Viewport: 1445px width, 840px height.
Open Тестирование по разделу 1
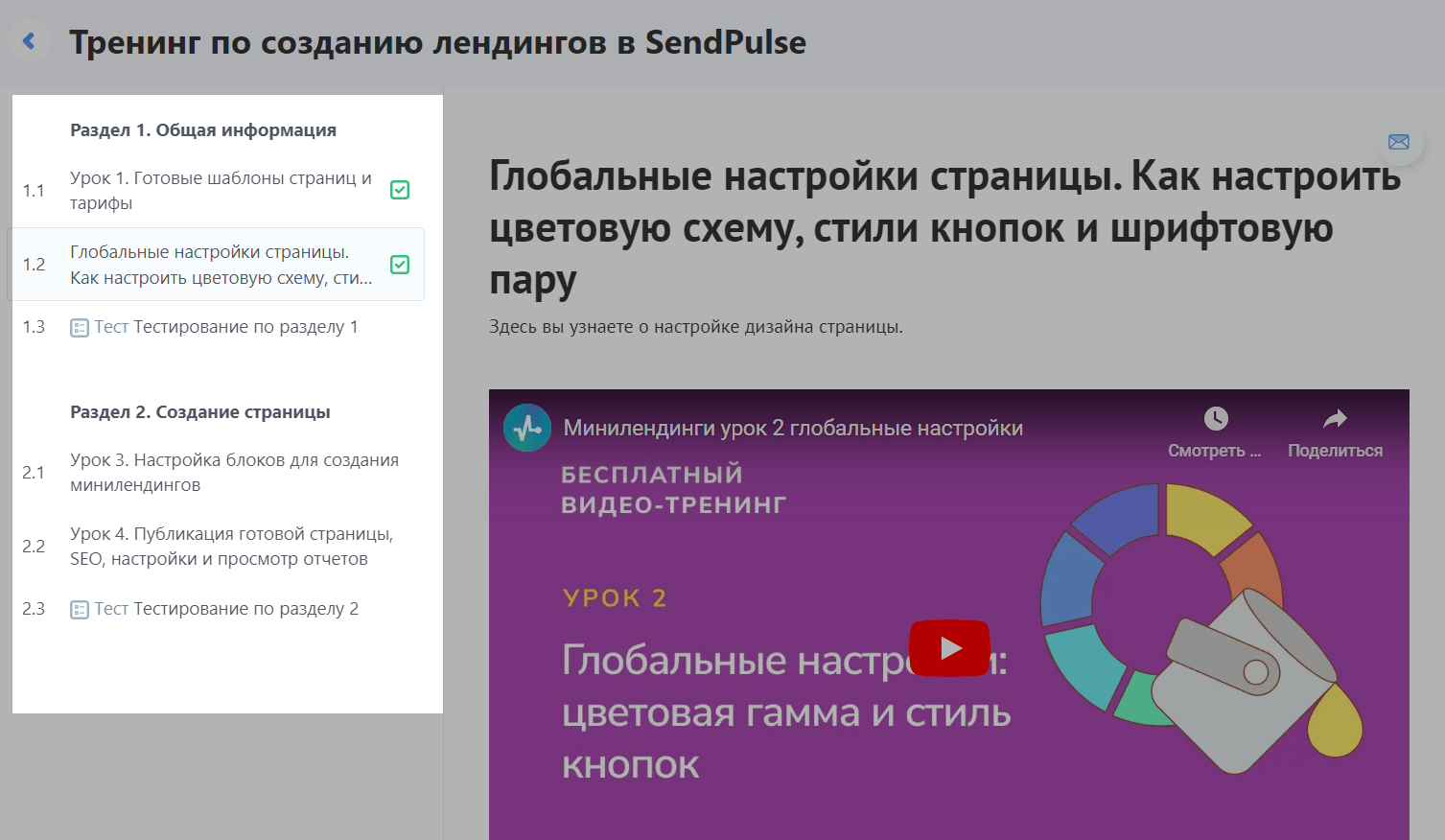click(x=245, y=327)
